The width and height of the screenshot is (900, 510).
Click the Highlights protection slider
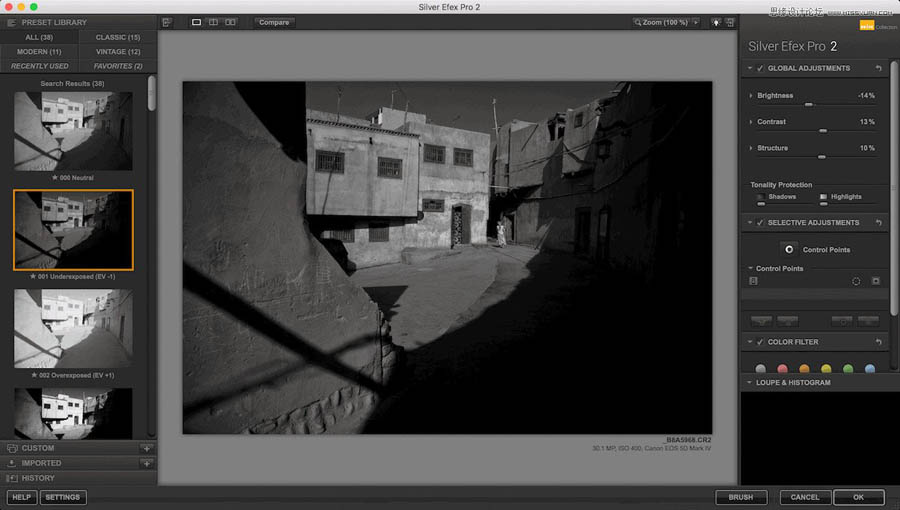824,204
